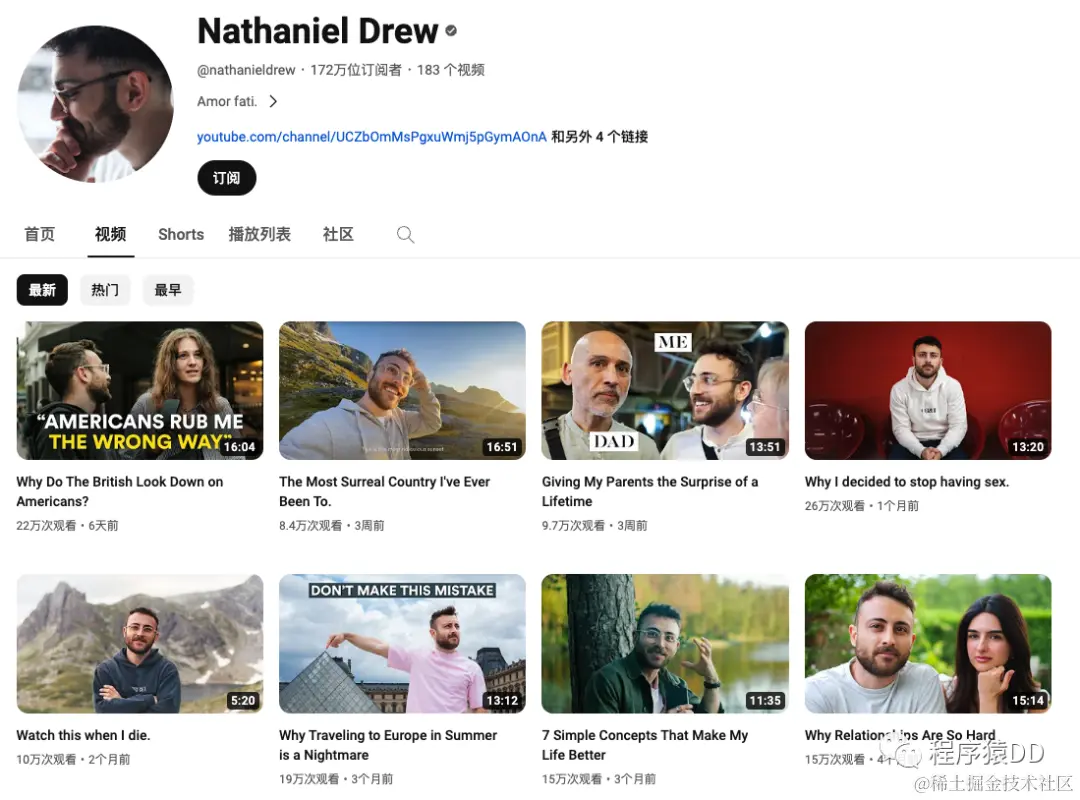Click the '9.7万次观看 · 3周前' metadata
The image size is (1080, 800).
[594, 525]
